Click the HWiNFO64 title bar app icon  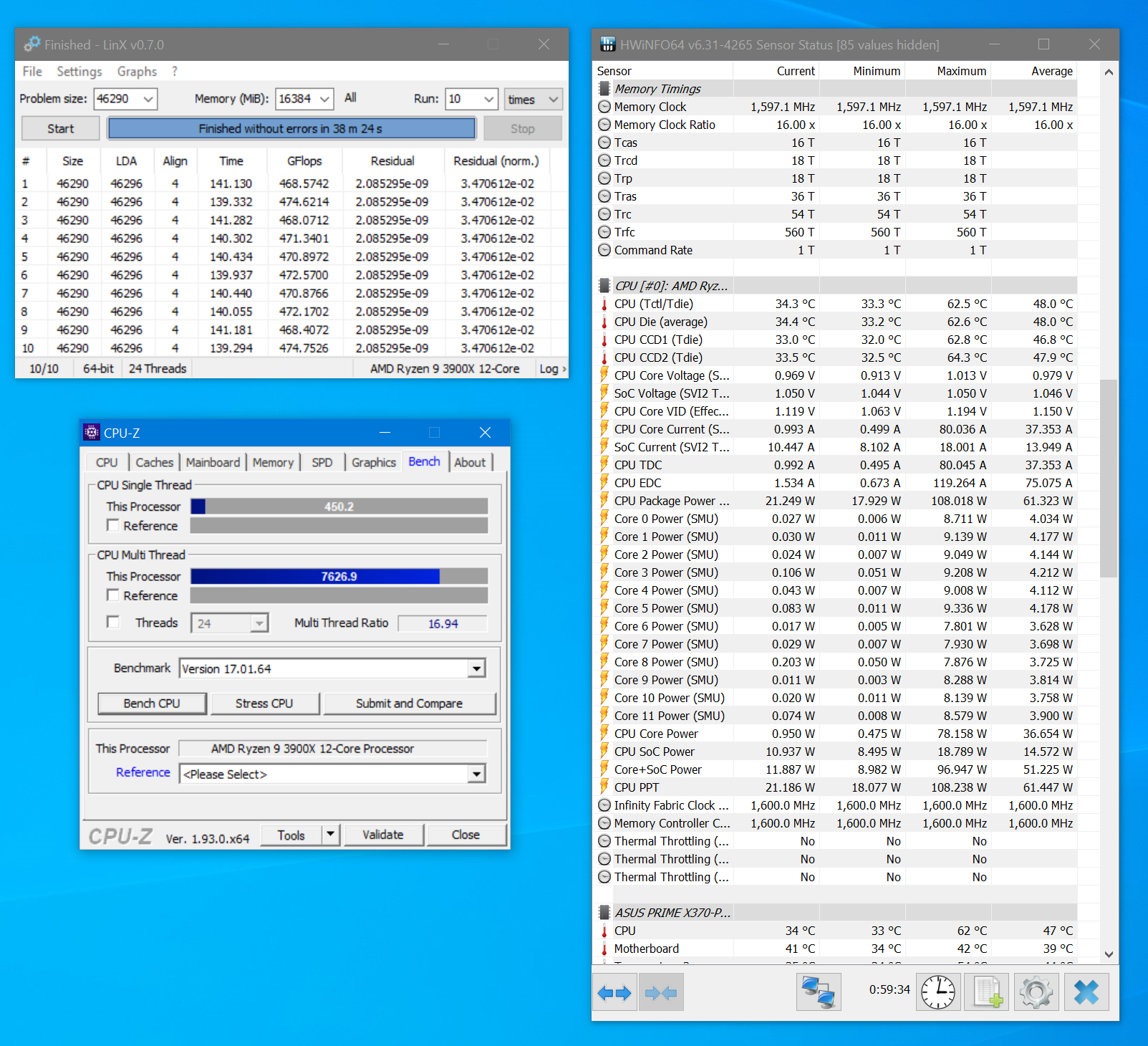point(607,44)
